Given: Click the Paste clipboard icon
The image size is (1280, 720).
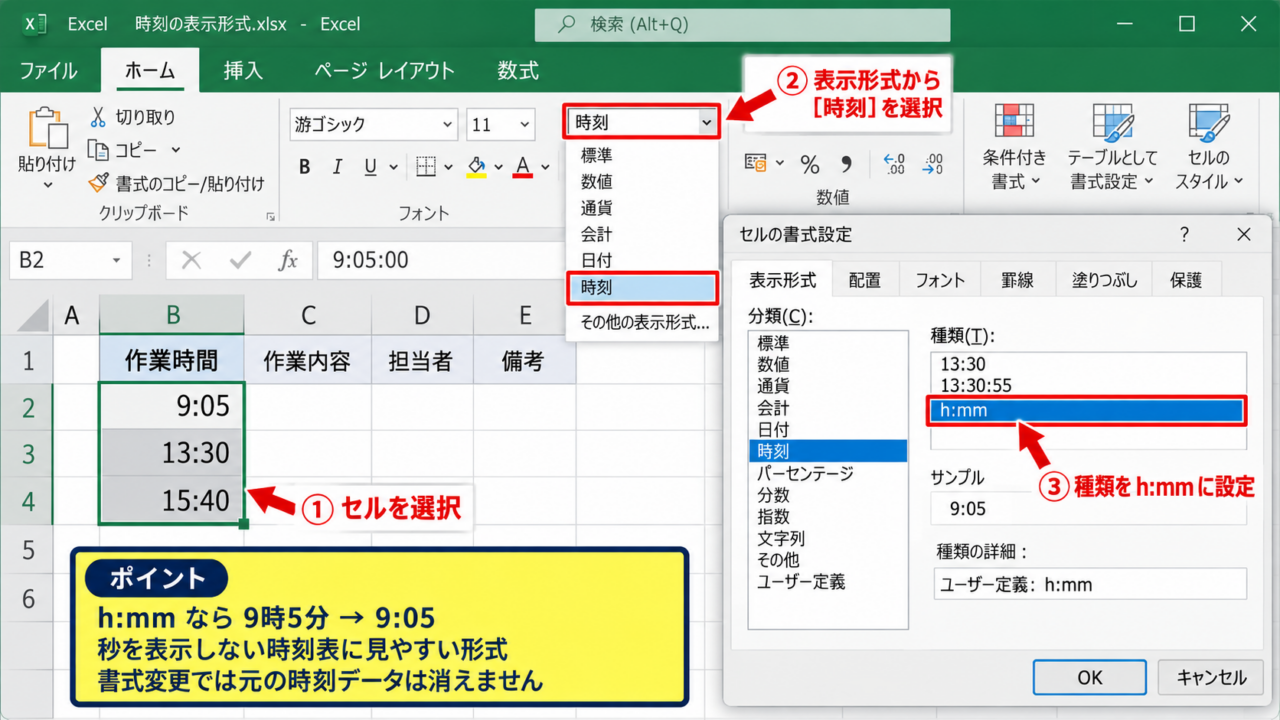Looking at the screenshot, I should click(46, 128).
